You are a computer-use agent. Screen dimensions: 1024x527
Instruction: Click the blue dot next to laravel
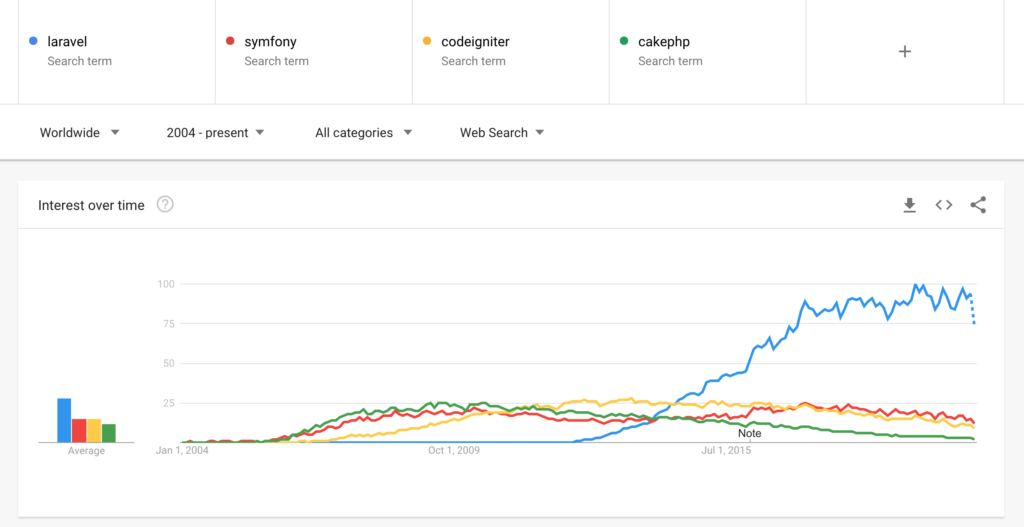(33, 41)
